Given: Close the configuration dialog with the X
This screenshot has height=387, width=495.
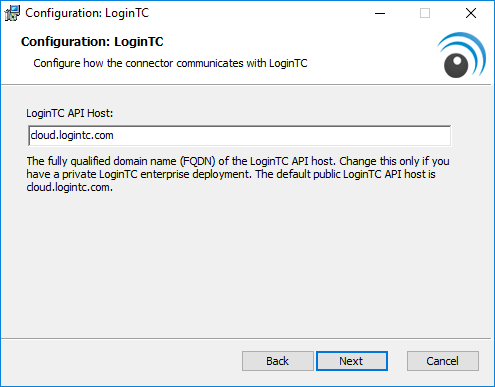Looking at the screenshot, I should (471, 13).
